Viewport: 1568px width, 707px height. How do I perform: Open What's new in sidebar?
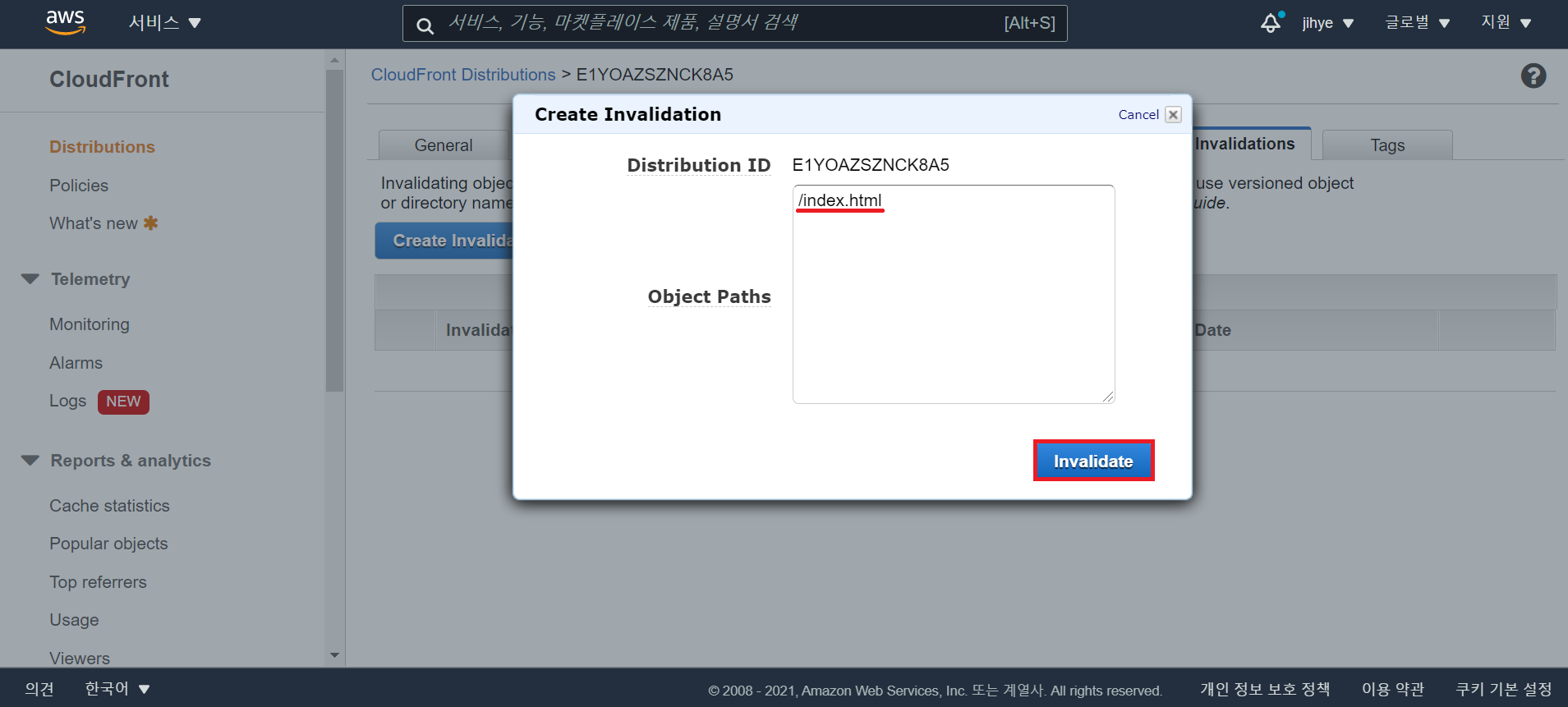pos(94,223)
